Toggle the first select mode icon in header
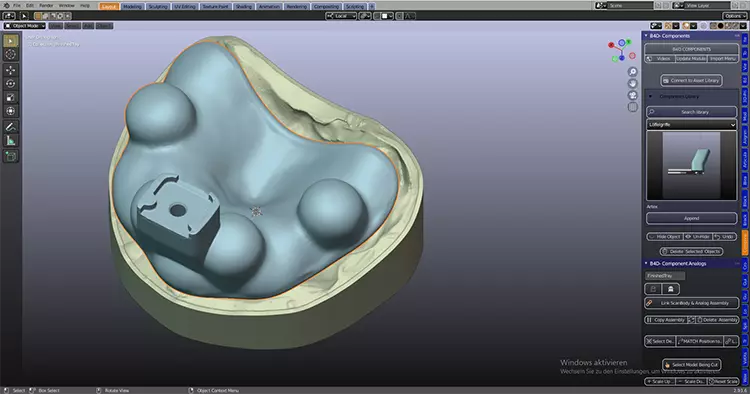Screen dimensions: 750x394 pos(38,16)
